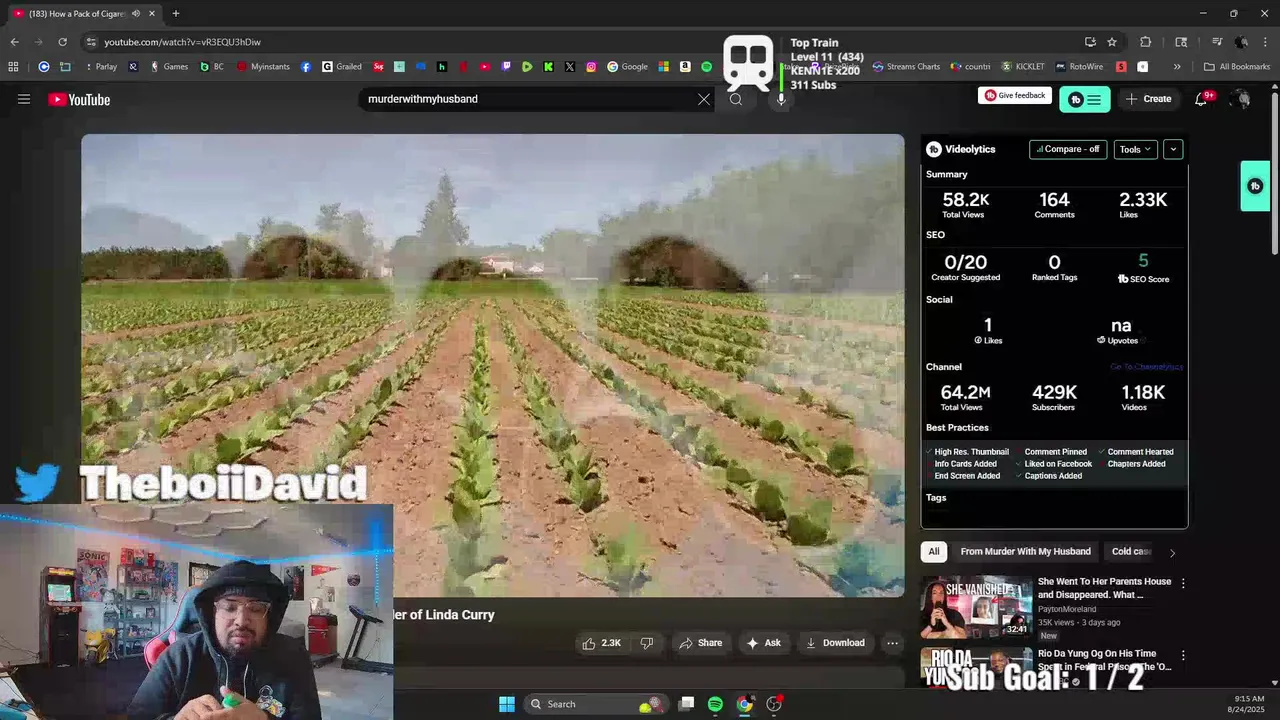
Task: Open YouTube notifications bell
Action: point(1201,99)
